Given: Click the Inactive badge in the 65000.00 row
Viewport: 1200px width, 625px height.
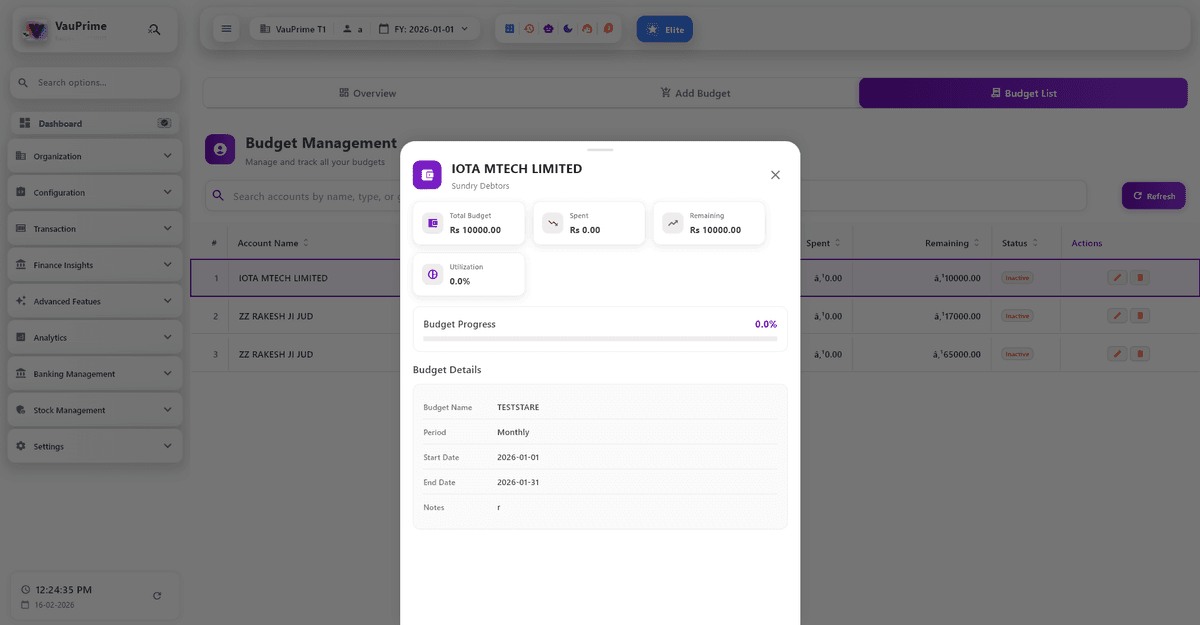Looking at the screenshot, I should (1017, 354).
